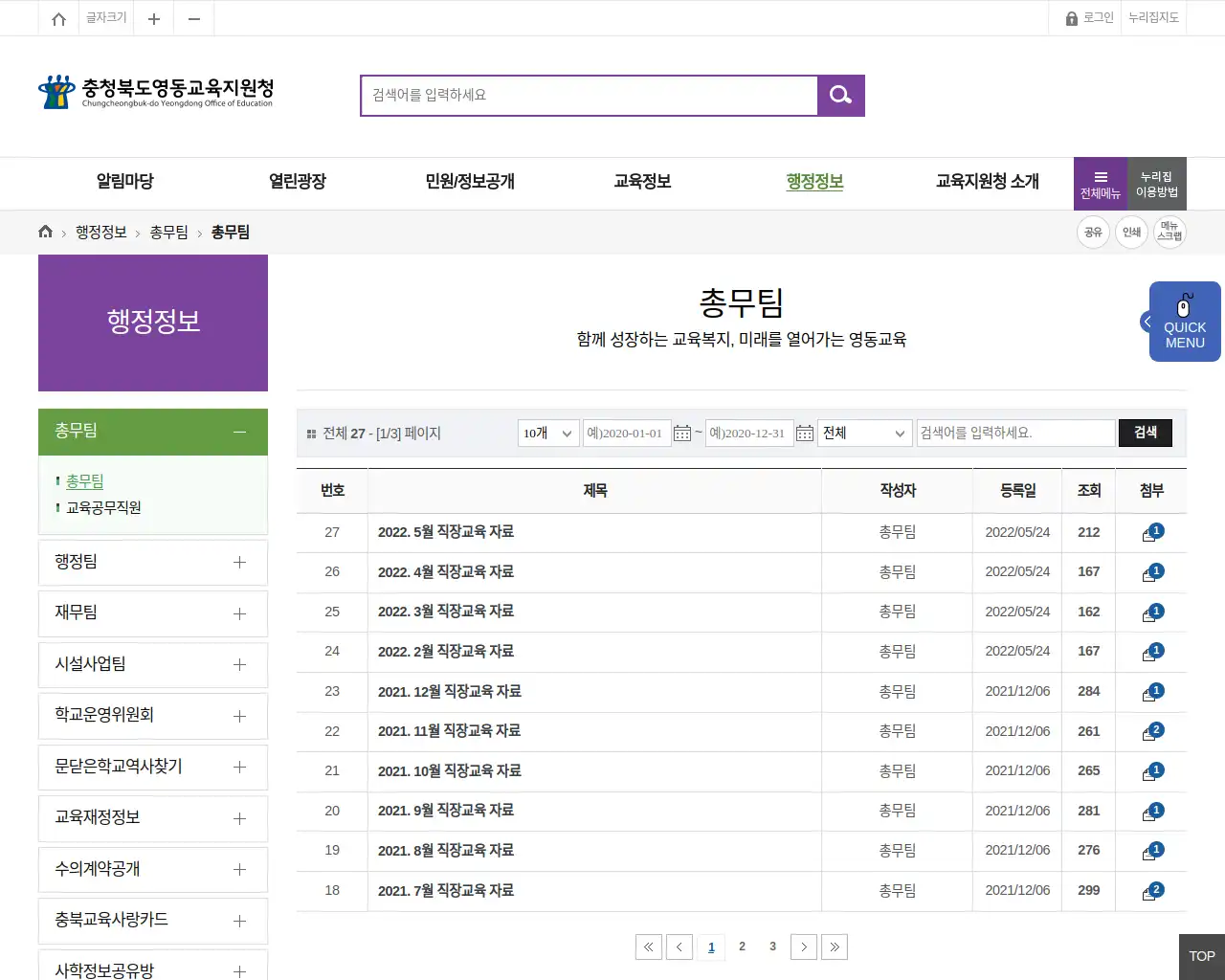This screenshot has width=1225, height=980.
Task: Go to next page arrow
Action: tap(804, 947)
